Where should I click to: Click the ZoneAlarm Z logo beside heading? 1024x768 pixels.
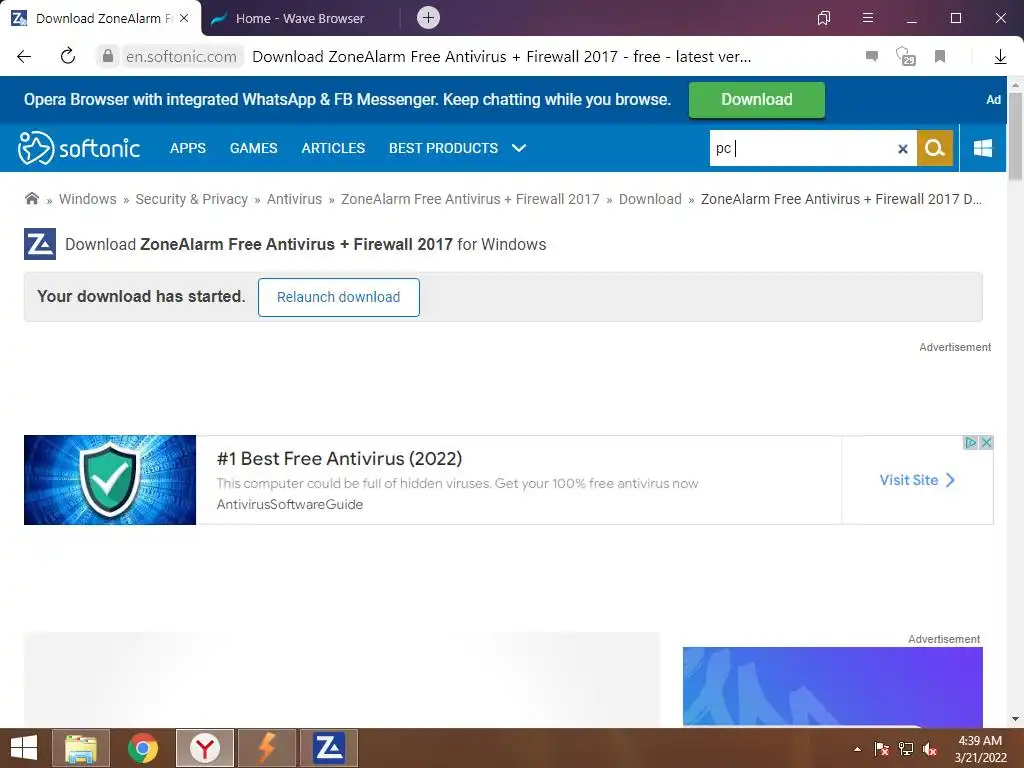tap(40, 244)
